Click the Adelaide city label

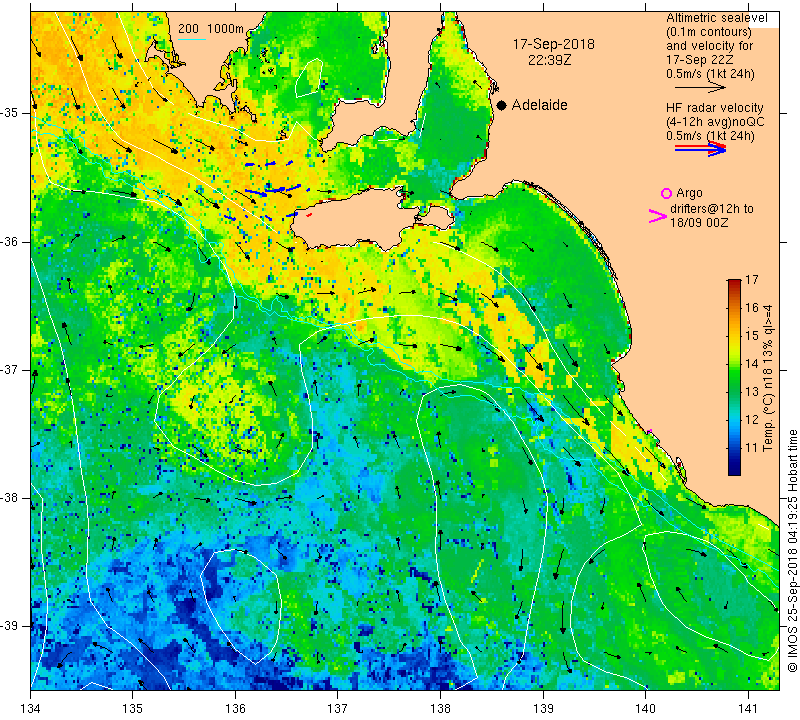(539, 105)
